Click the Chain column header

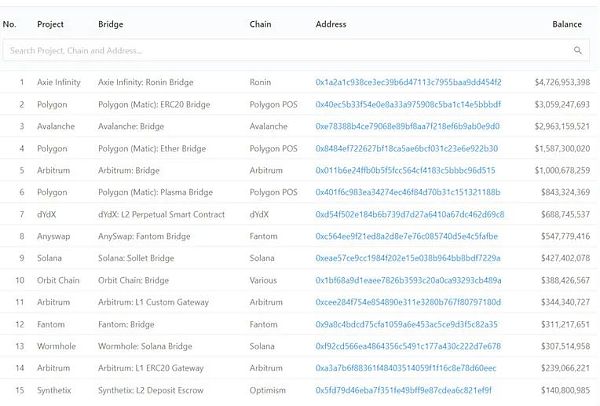261,23
